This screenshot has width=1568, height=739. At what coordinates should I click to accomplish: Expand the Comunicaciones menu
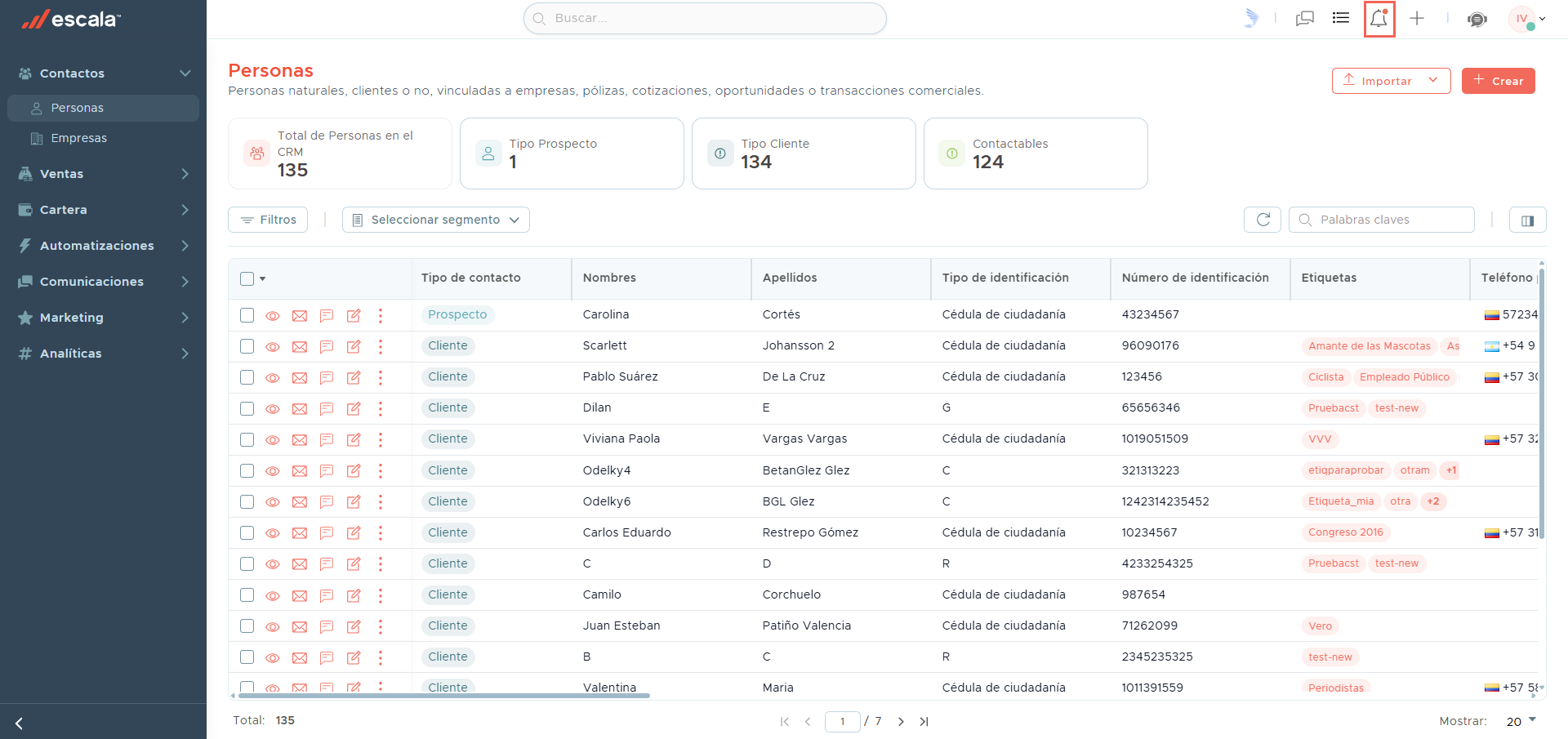coord(104,282)
